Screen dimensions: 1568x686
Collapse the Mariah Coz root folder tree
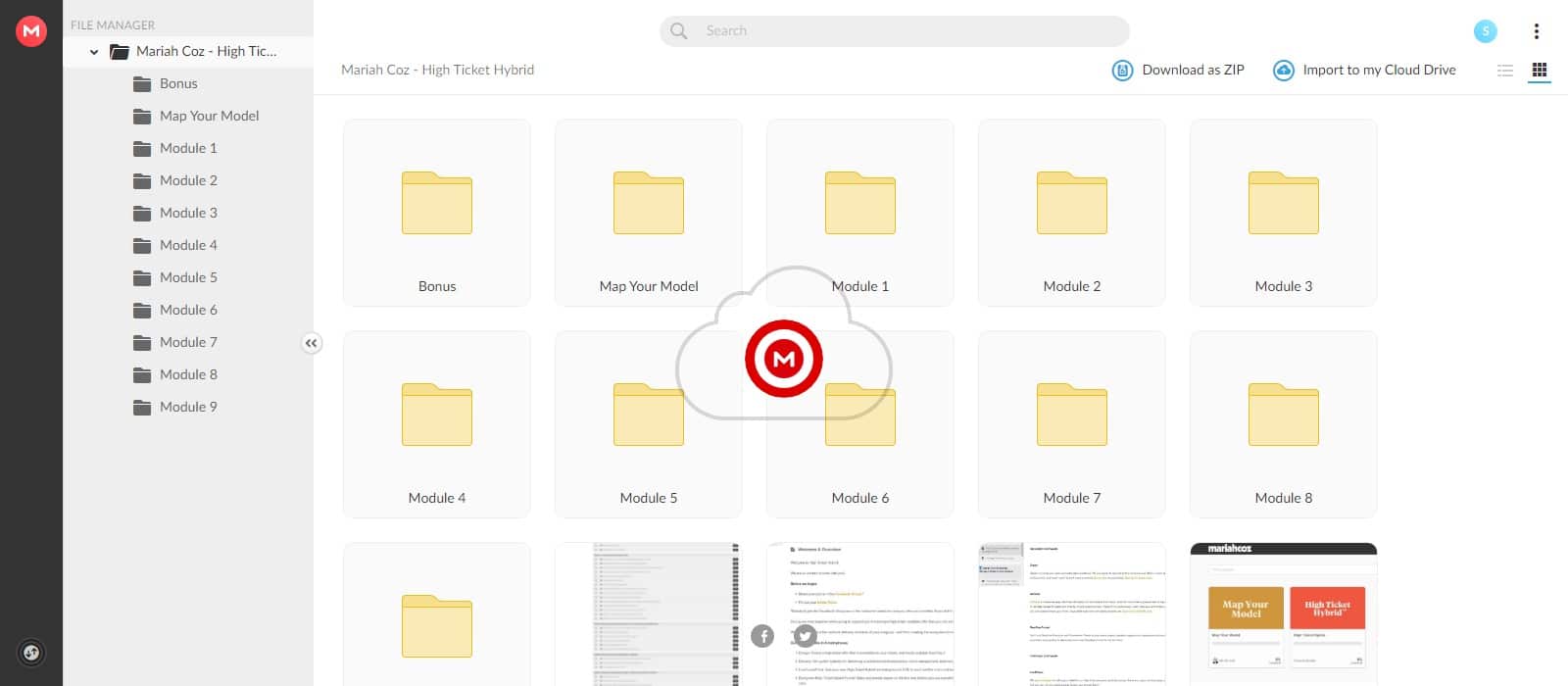[94, 52]
